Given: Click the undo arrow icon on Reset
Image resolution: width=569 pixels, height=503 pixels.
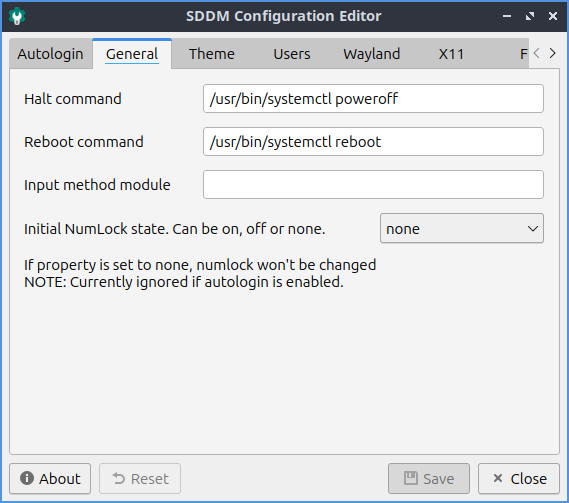Looking at the screenshot, I should (x=119, y=478).
